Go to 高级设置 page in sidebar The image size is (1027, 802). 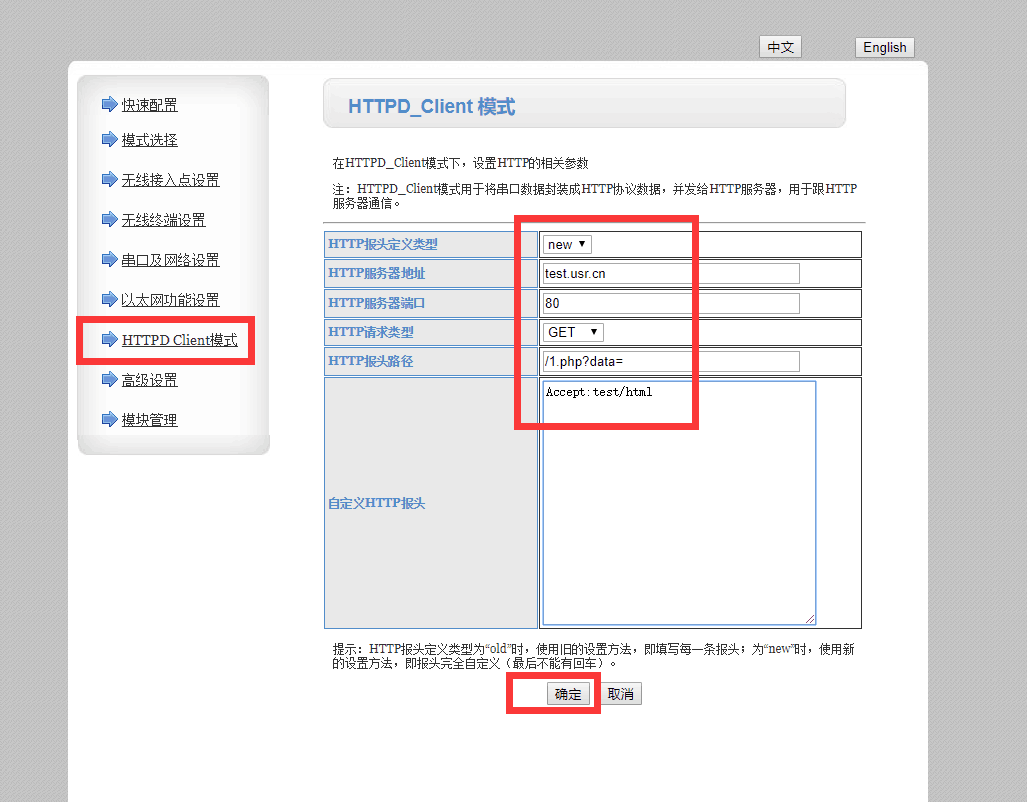pos(149,380)
